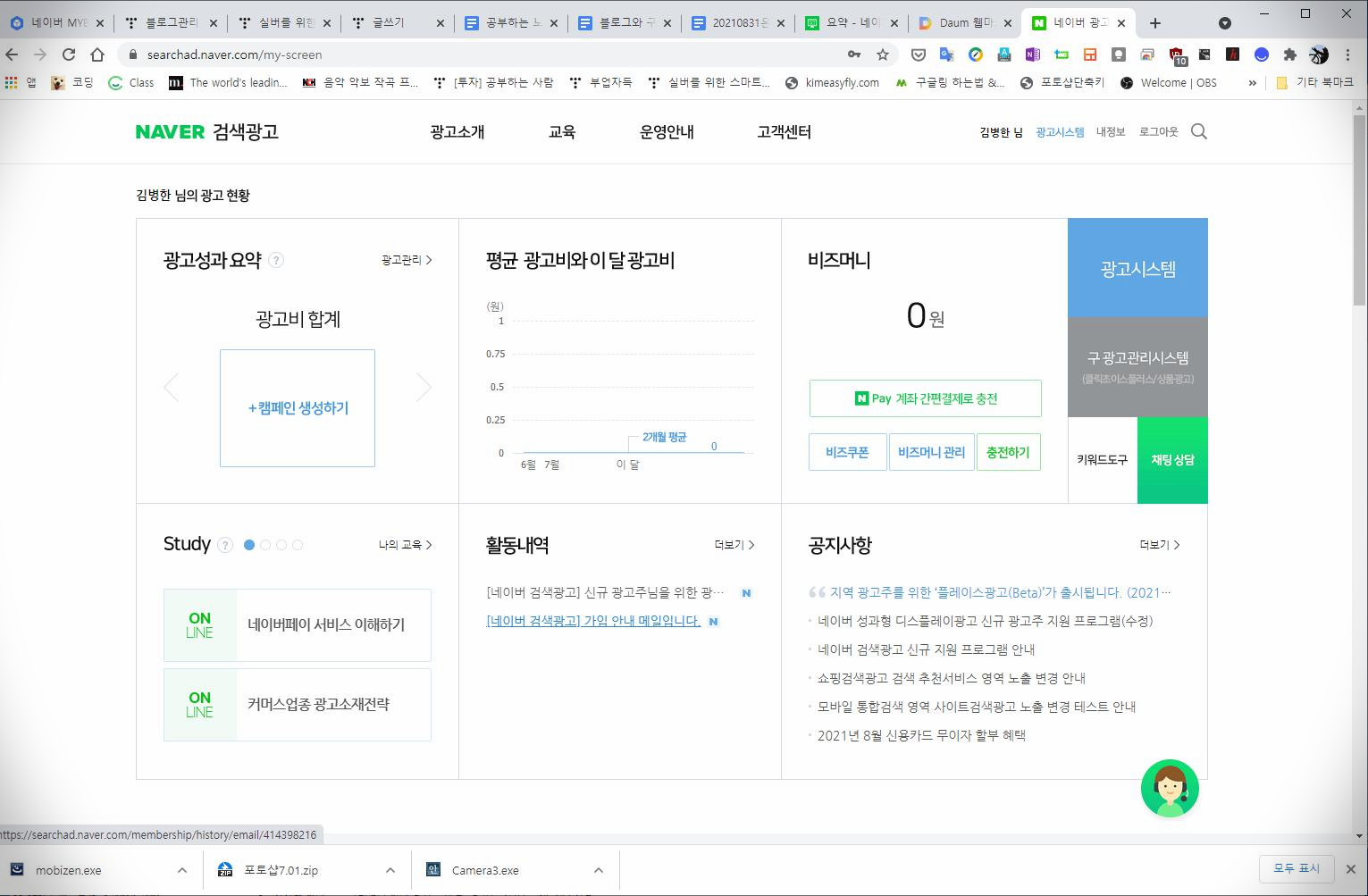Viewport: 1368px width, 896px height.
Task: Click the Pocket extension icon
Action: [918, 54]
